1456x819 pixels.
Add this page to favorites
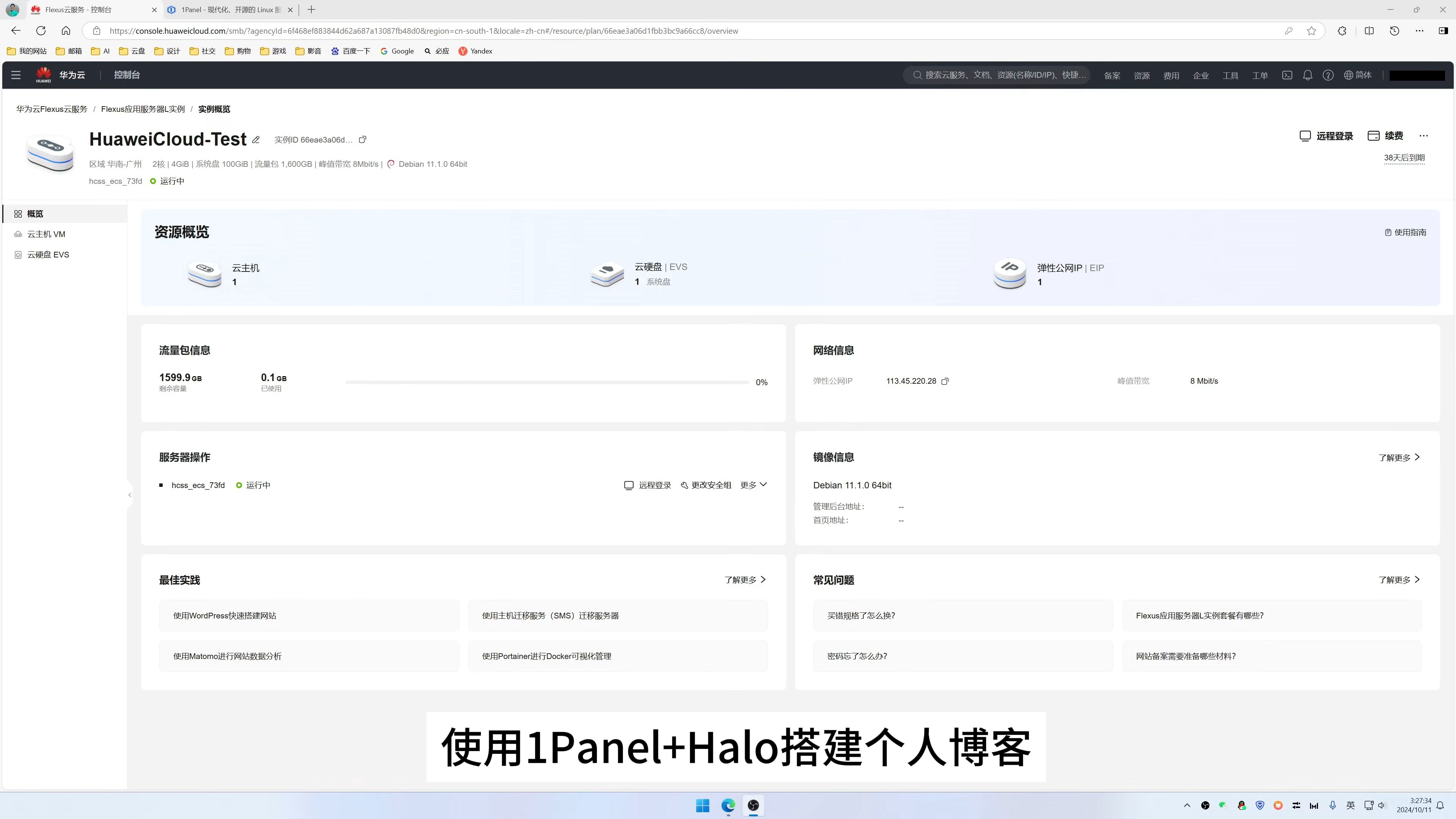tap(1312, 30)
